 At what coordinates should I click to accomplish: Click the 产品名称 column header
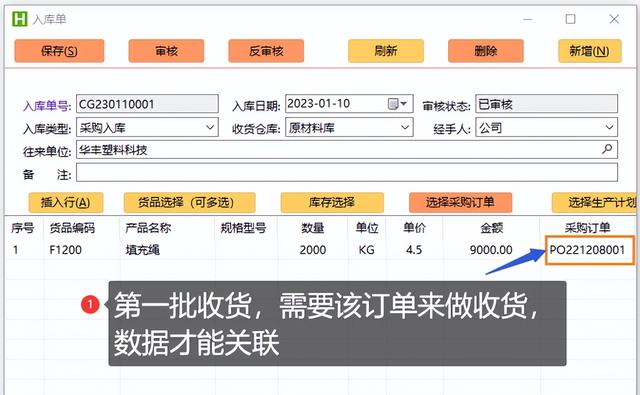pyautogui.click(x=148, y=228)
